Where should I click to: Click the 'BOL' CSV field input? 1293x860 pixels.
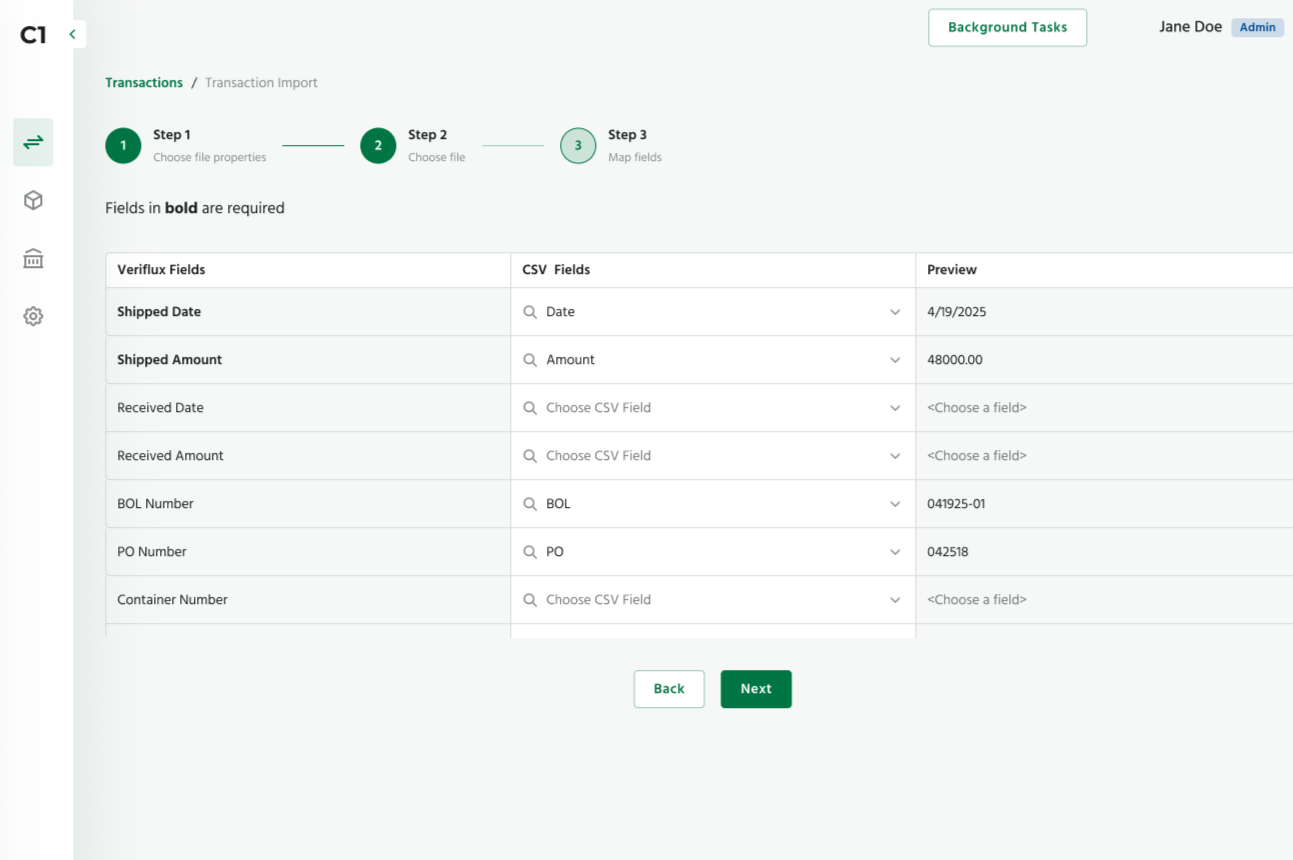click(x=712, y=504)
